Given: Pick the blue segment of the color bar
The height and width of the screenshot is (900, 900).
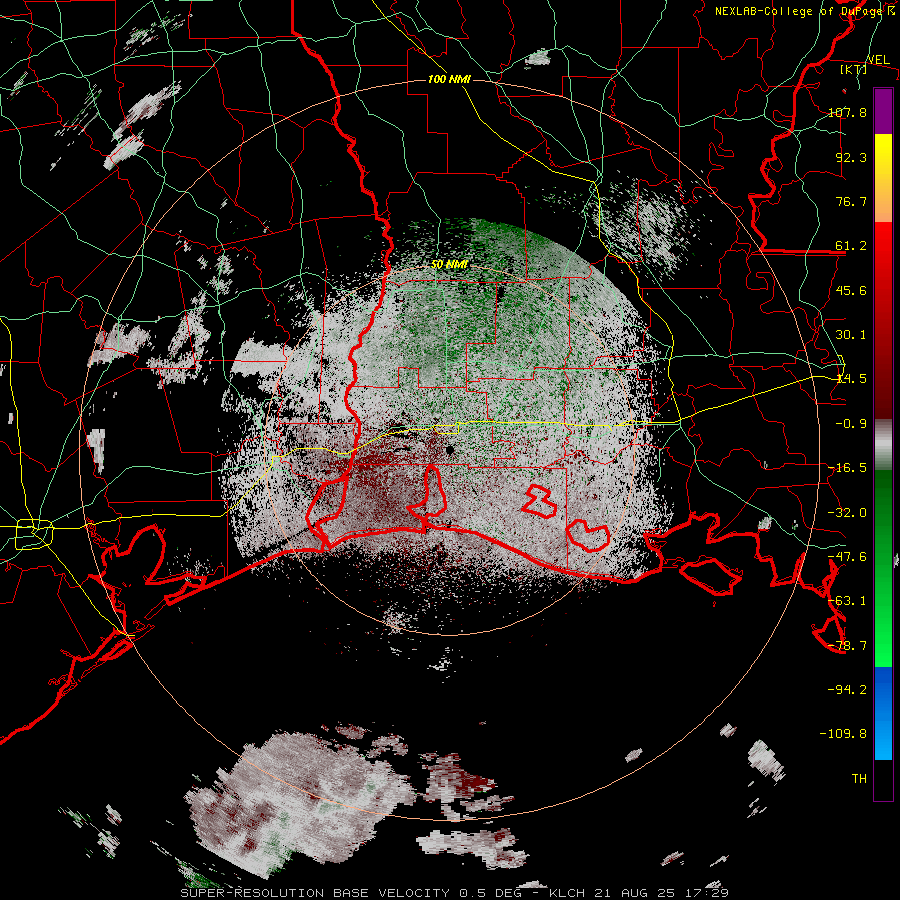Looking at the screenshot, I should pyautogui.click(x=883, y=713).
